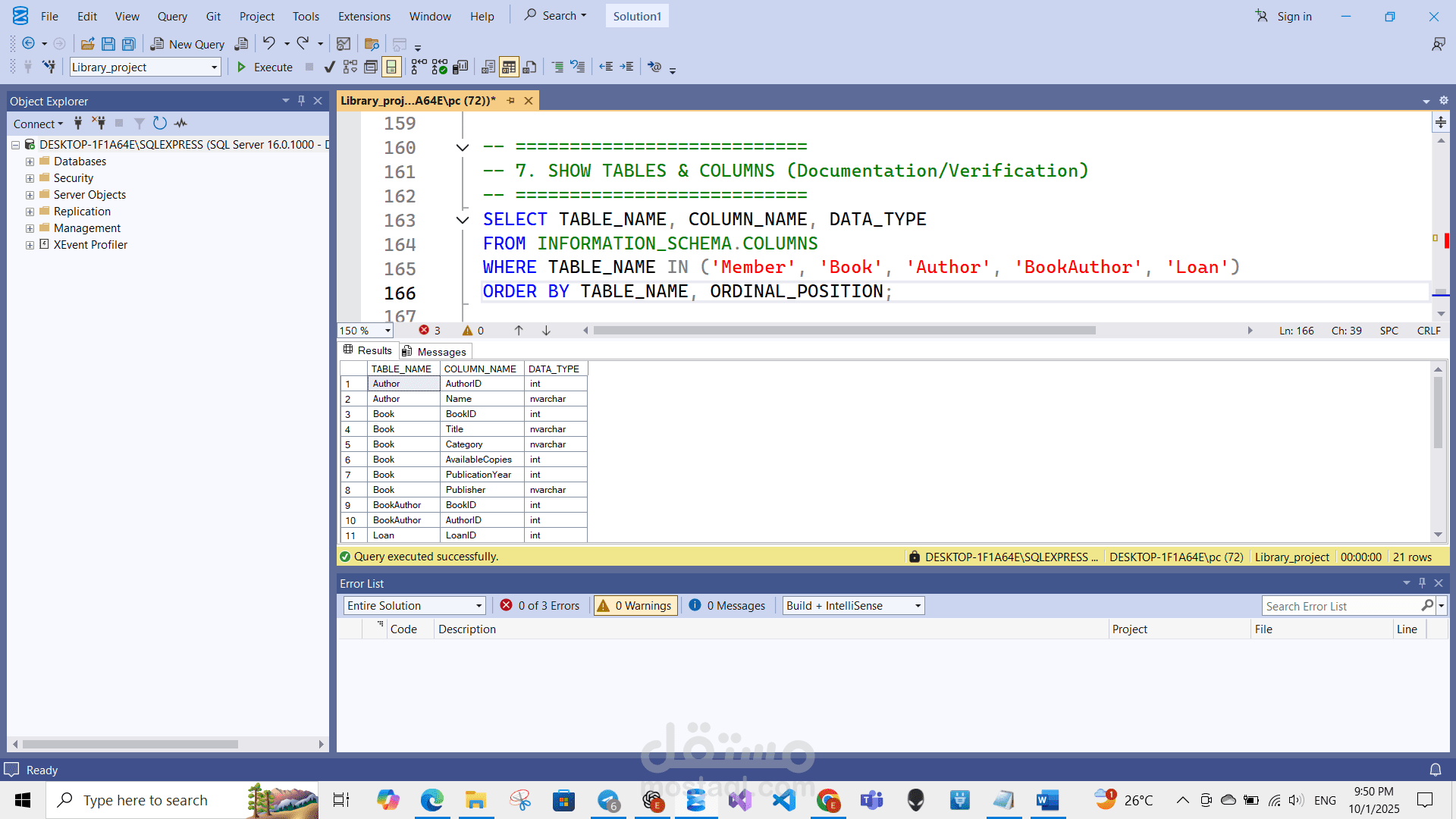
Task: Click the New Query button
Action: pos(187,44)
